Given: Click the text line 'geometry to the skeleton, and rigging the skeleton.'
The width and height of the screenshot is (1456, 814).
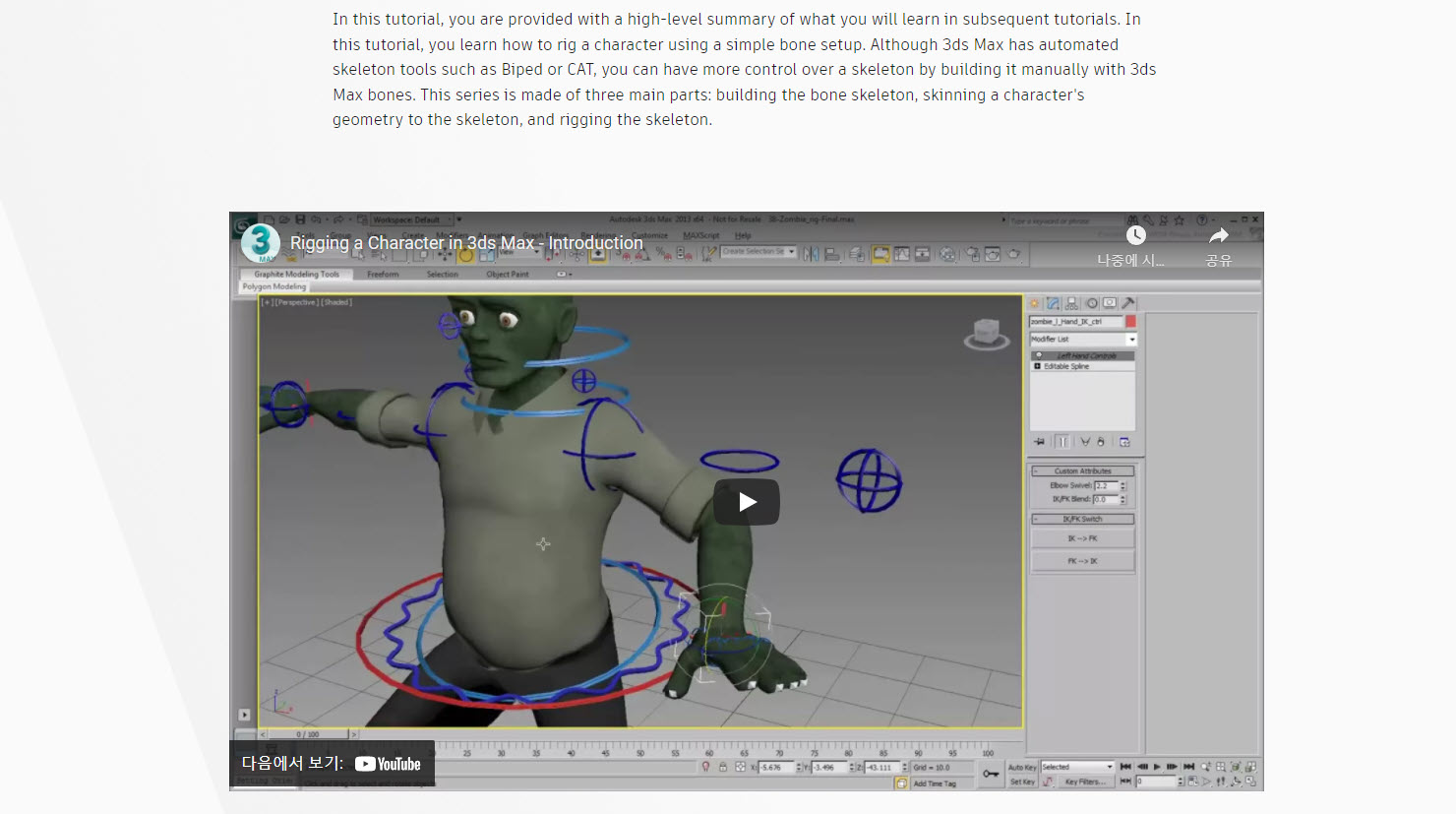Looking at the screenshot, I should pyautogui.click(x=522, y=119).
